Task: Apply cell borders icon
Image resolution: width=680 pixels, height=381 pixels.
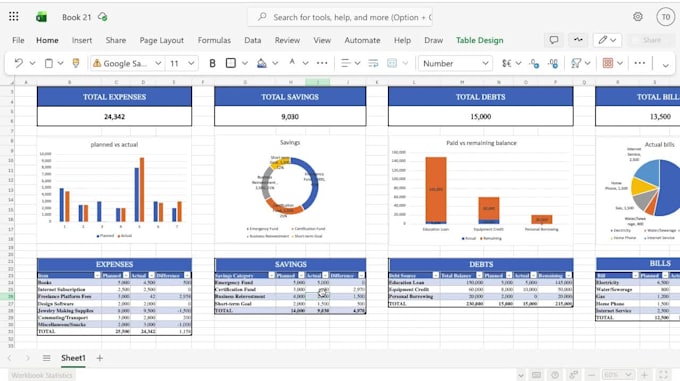Action: (x=231, y=63)
